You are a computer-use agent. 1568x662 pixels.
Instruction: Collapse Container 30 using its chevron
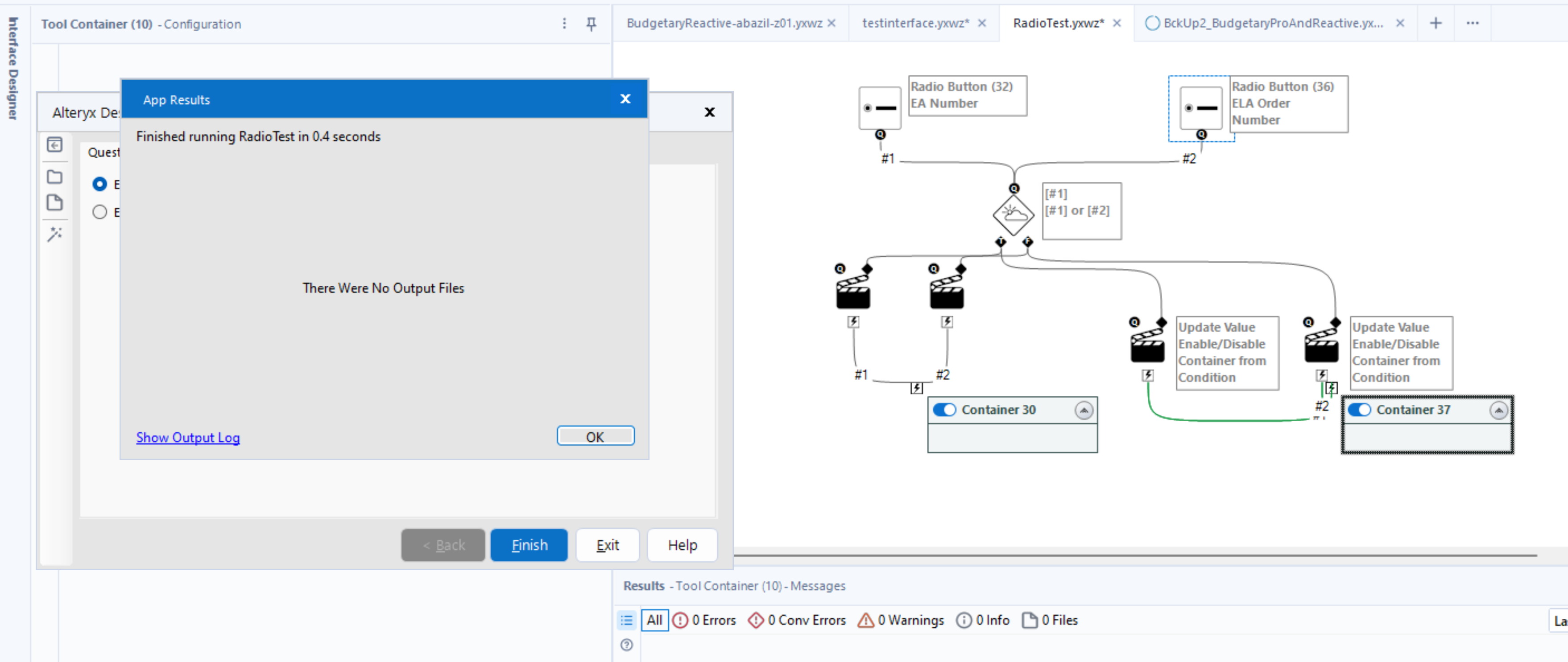coord(1084,410)
